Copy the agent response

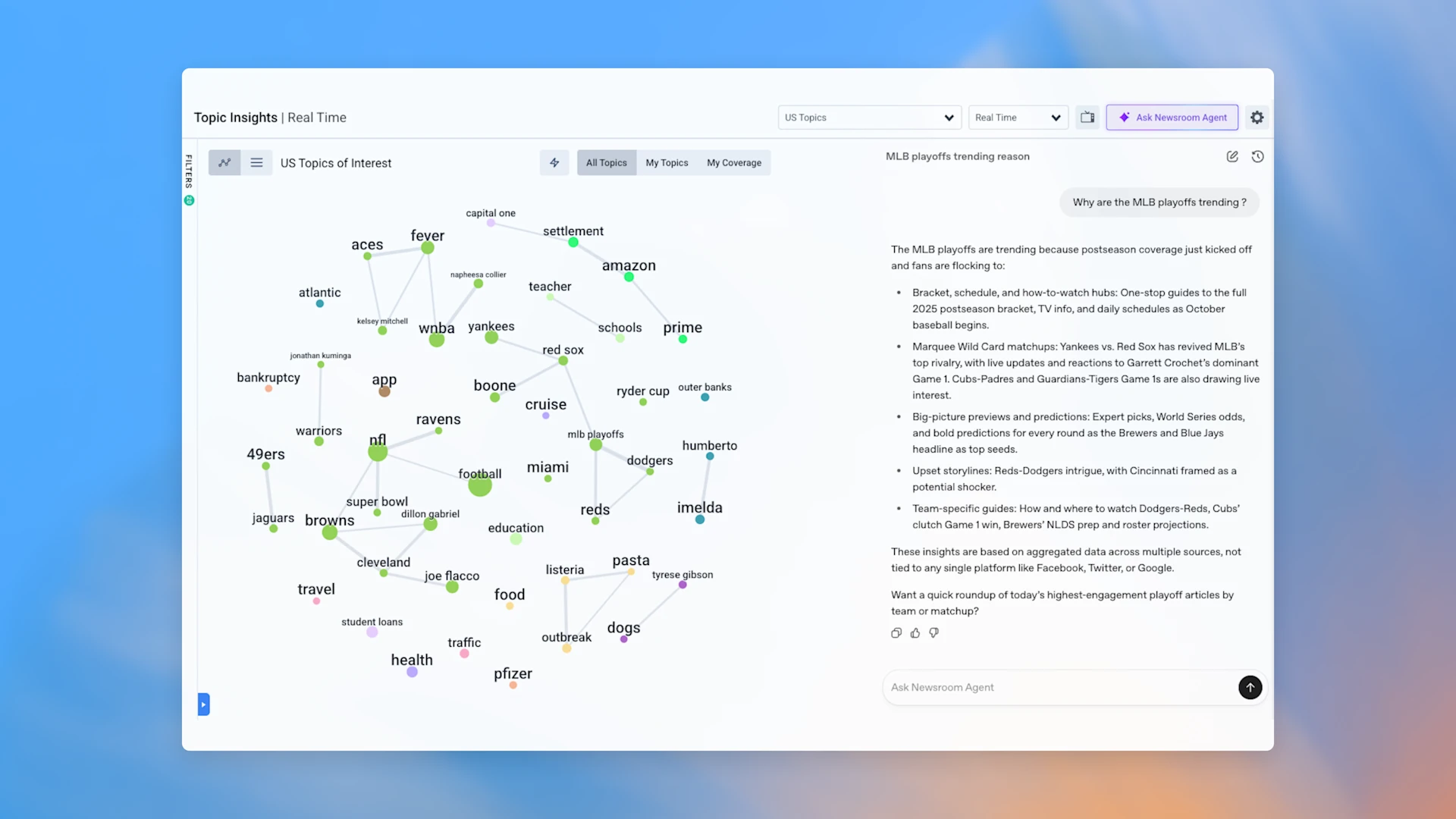point(896,632)
